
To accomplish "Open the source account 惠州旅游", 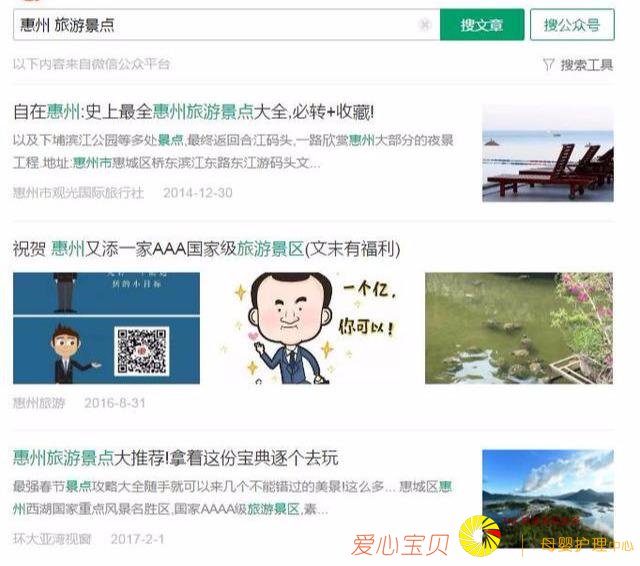I will click(x=39, y=403).
